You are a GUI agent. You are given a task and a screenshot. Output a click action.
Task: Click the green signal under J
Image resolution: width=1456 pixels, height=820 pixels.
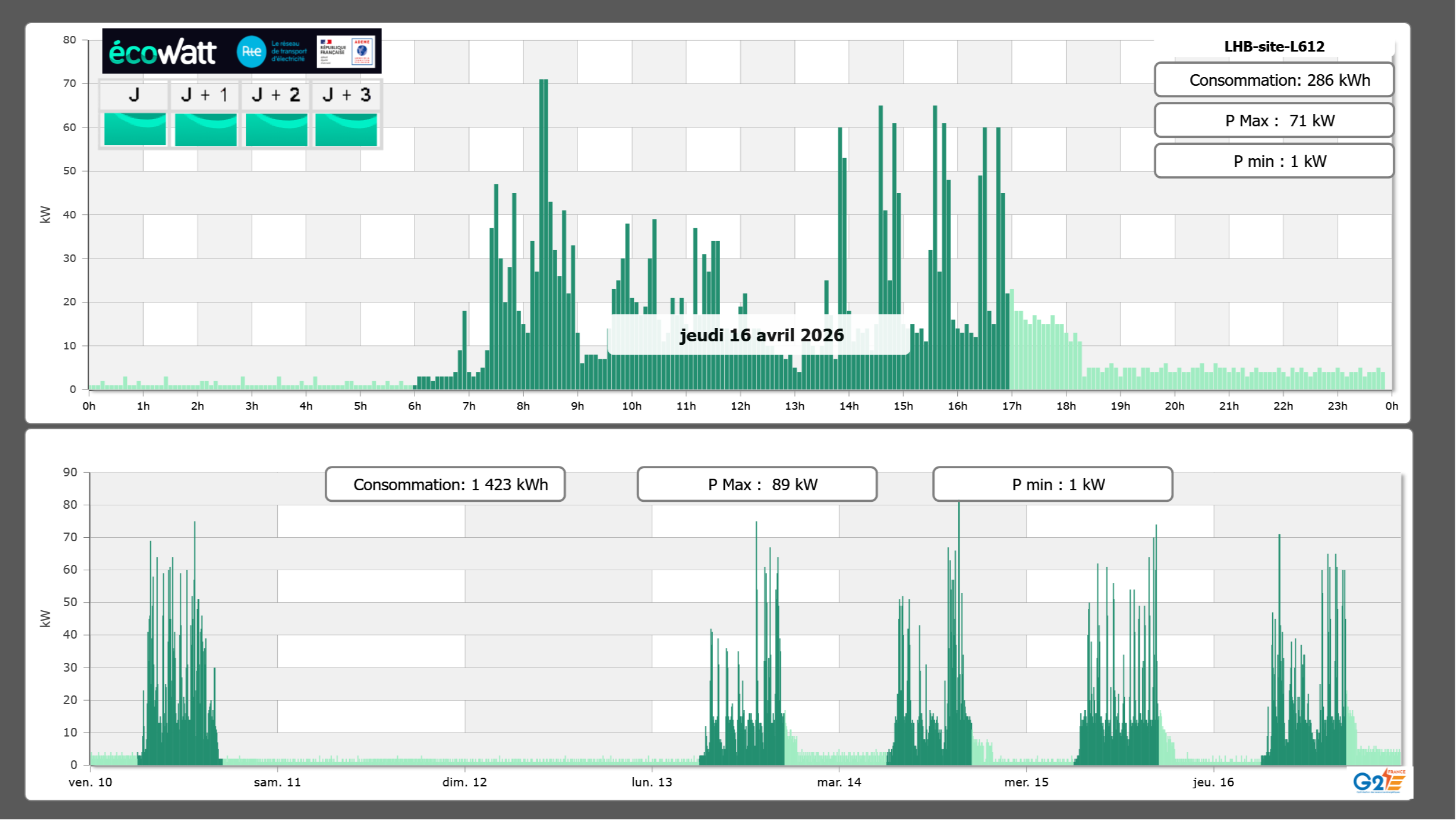click(x=135, y=129)
